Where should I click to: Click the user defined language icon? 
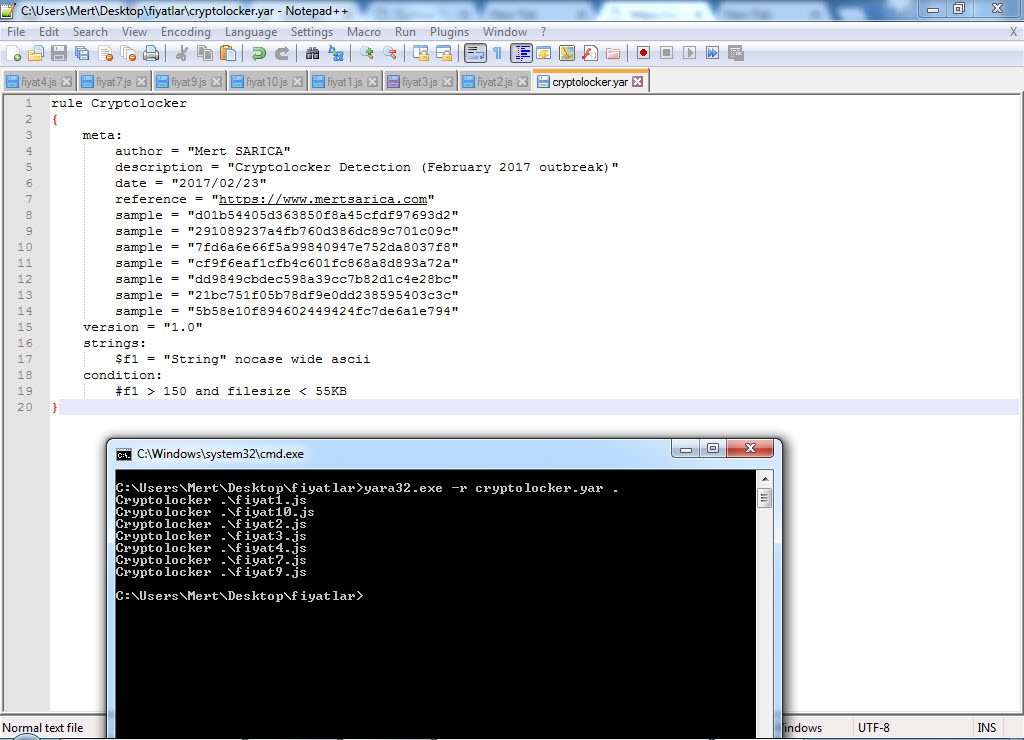pyautogui.click(x=543, y=54)
